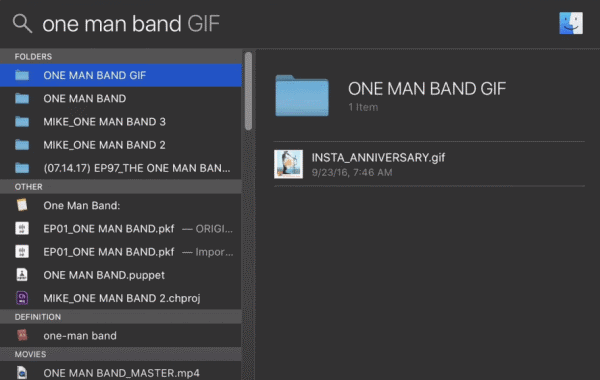Choose MIKE_ONE MAN BAND 2 folder result

coord(121,145)
